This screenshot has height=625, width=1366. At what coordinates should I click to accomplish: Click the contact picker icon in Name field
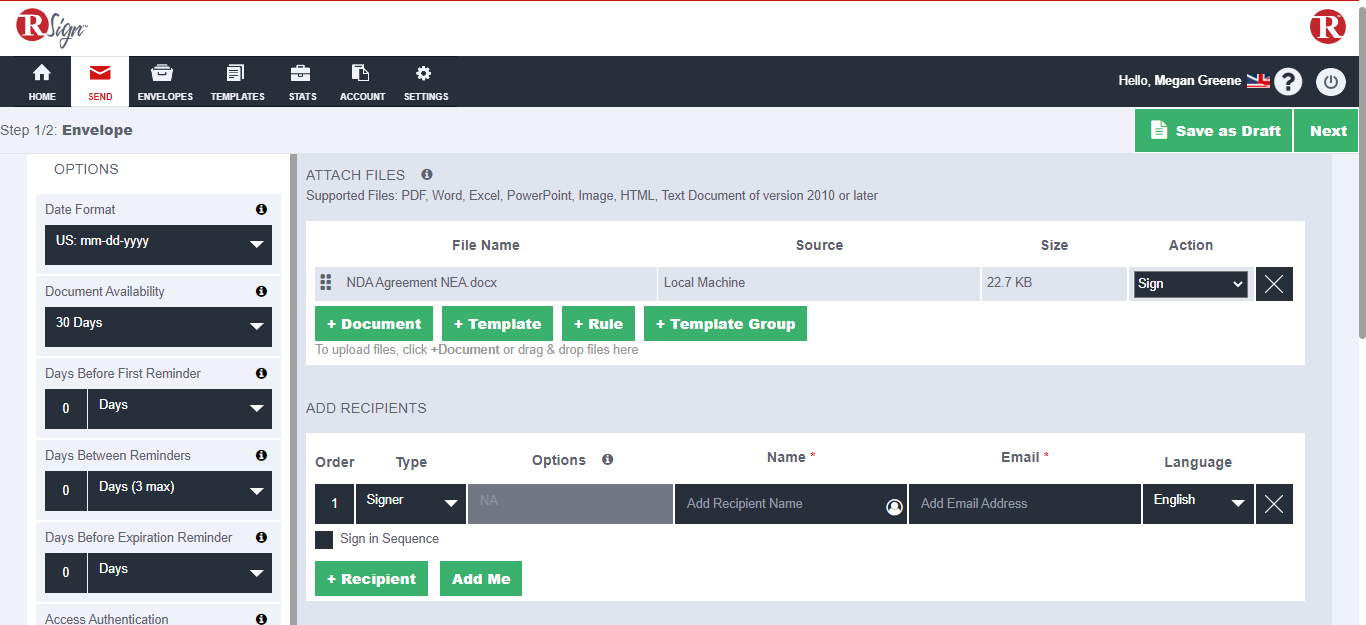[894, 508]
